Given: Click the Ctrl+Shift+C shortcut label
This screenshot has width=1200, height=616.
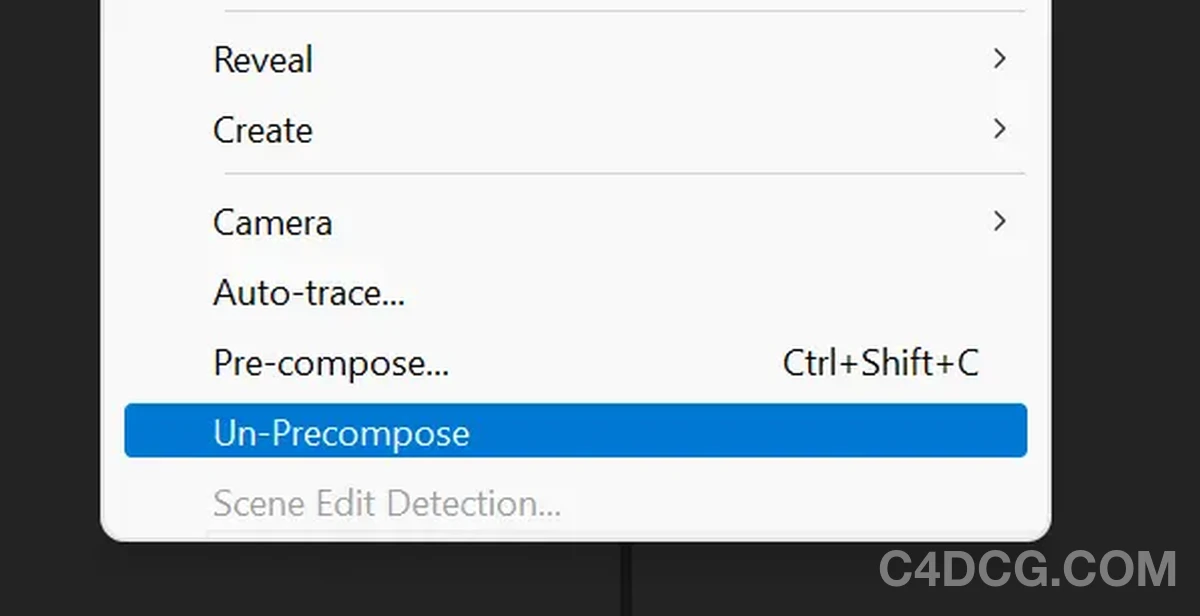Looking at the screenshot, I should point(881,362).
